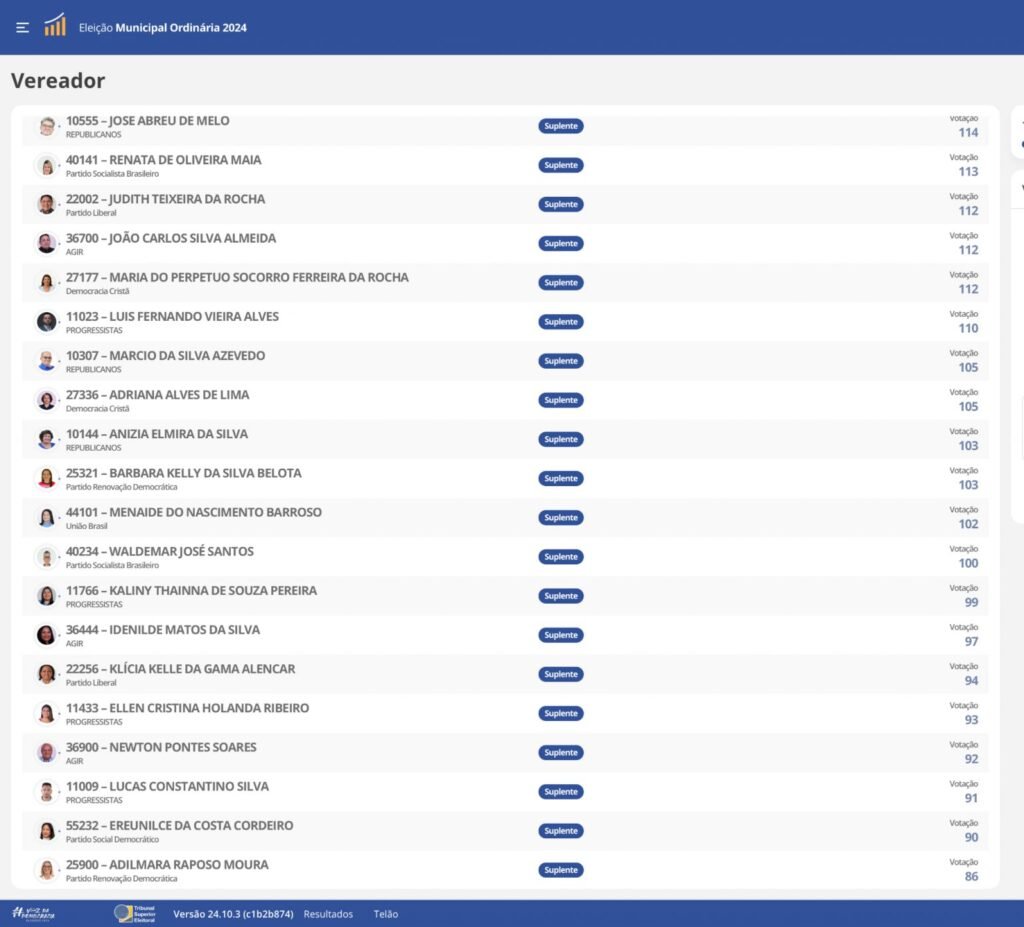
Task: Click the orange bar chart logo
Action: [55, 26]
